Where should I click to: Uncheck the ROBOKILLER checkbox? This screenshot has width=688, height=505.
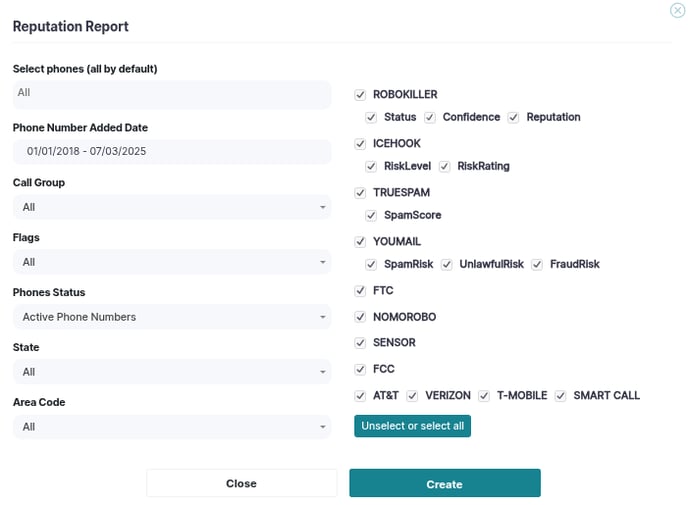coord(360,95)
